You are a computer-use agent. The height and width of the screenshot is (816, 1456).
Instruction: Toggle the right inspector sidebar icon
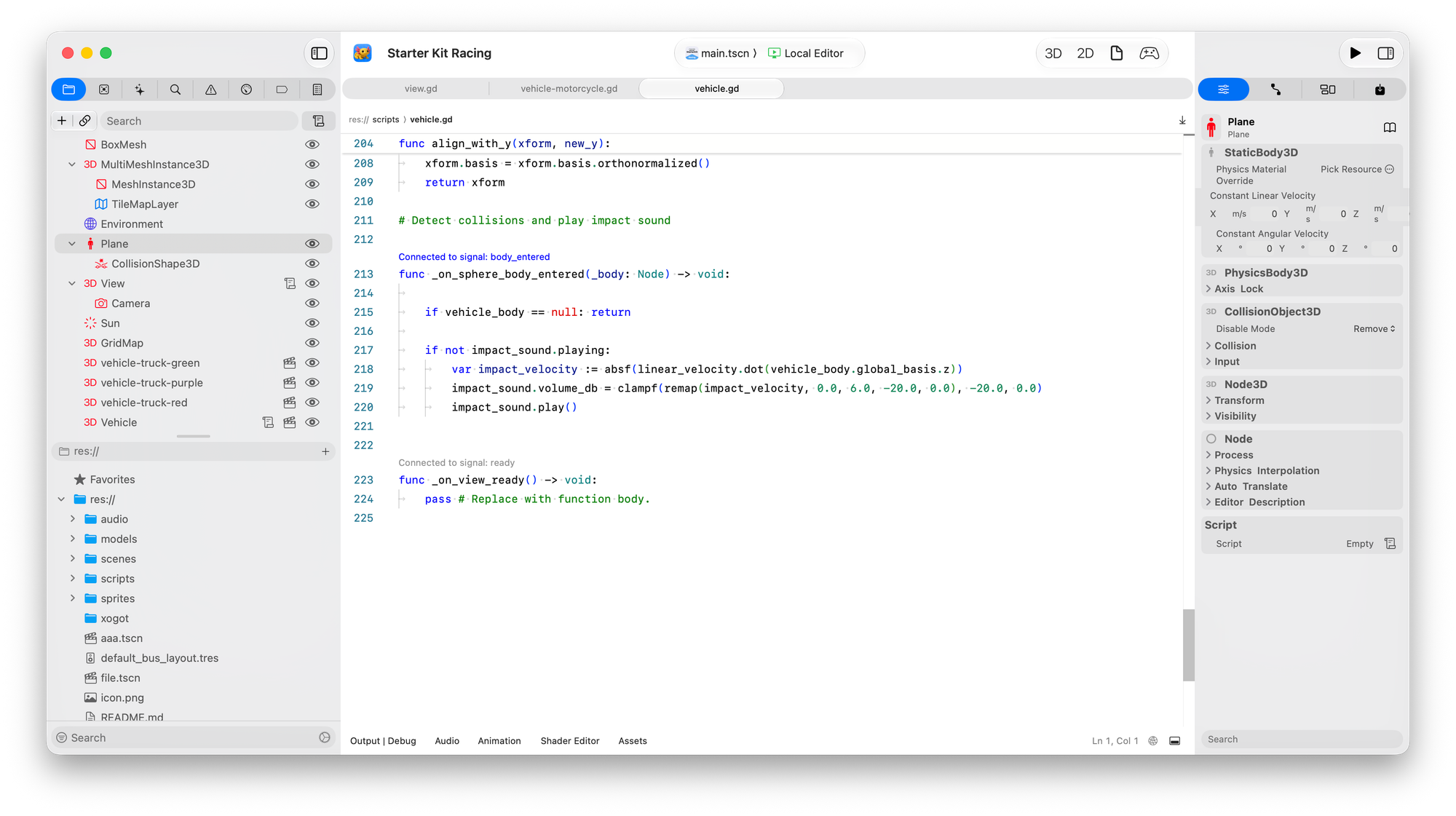[1386, 53]
